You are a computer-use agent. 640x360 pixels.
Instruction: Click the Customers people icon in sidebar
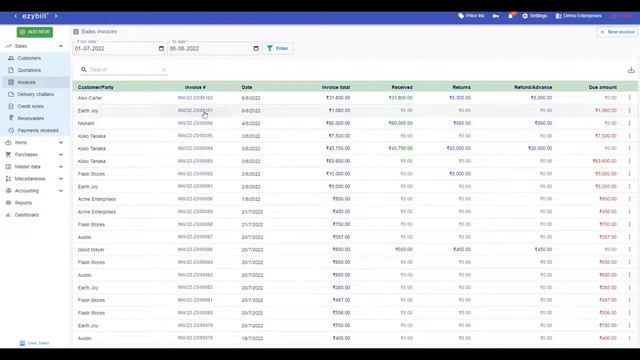11,58
